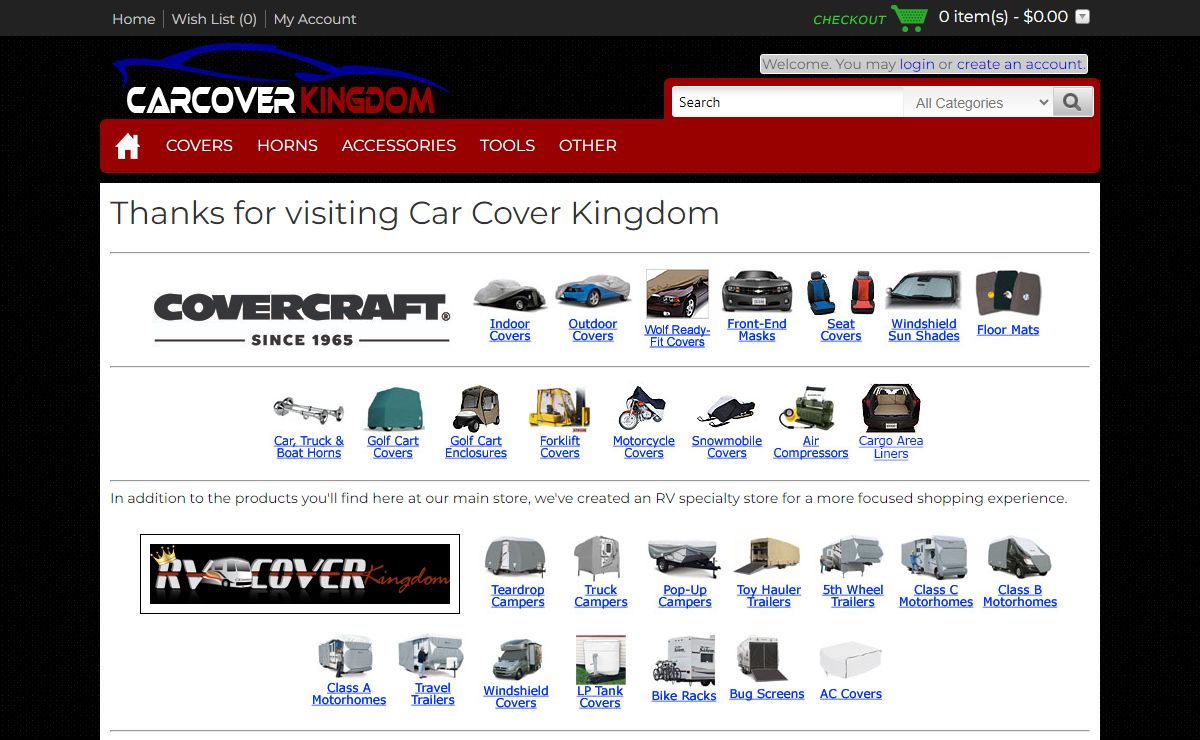Click the Car, Truck & Boat Horns image
1200x740 pixels.
[x=309, y=410]
